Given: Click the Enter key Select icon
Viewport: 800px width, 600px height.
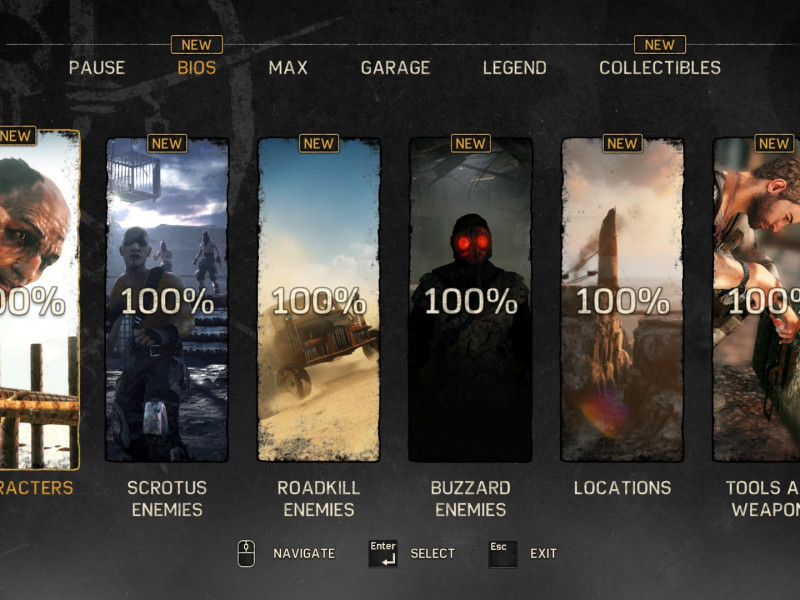Looking at the screenshot, I should pos(383,554).
